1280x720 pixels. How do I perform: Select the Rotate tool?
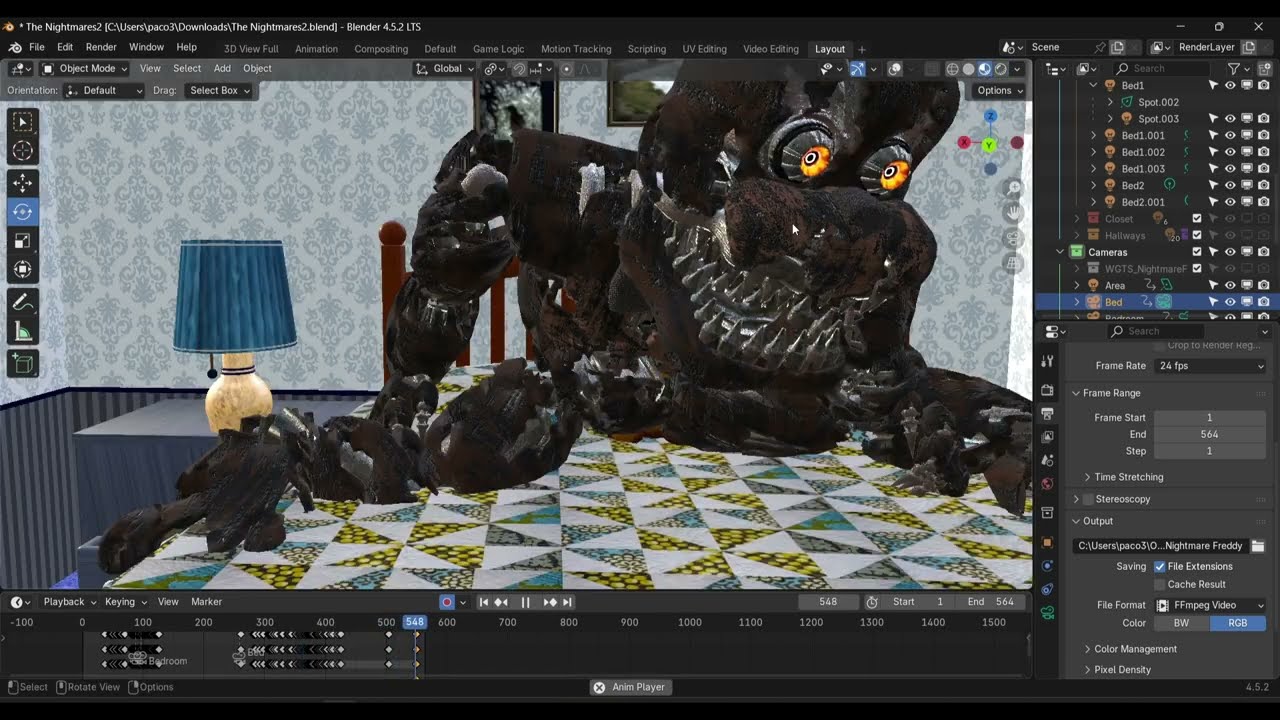coord(22,212)
